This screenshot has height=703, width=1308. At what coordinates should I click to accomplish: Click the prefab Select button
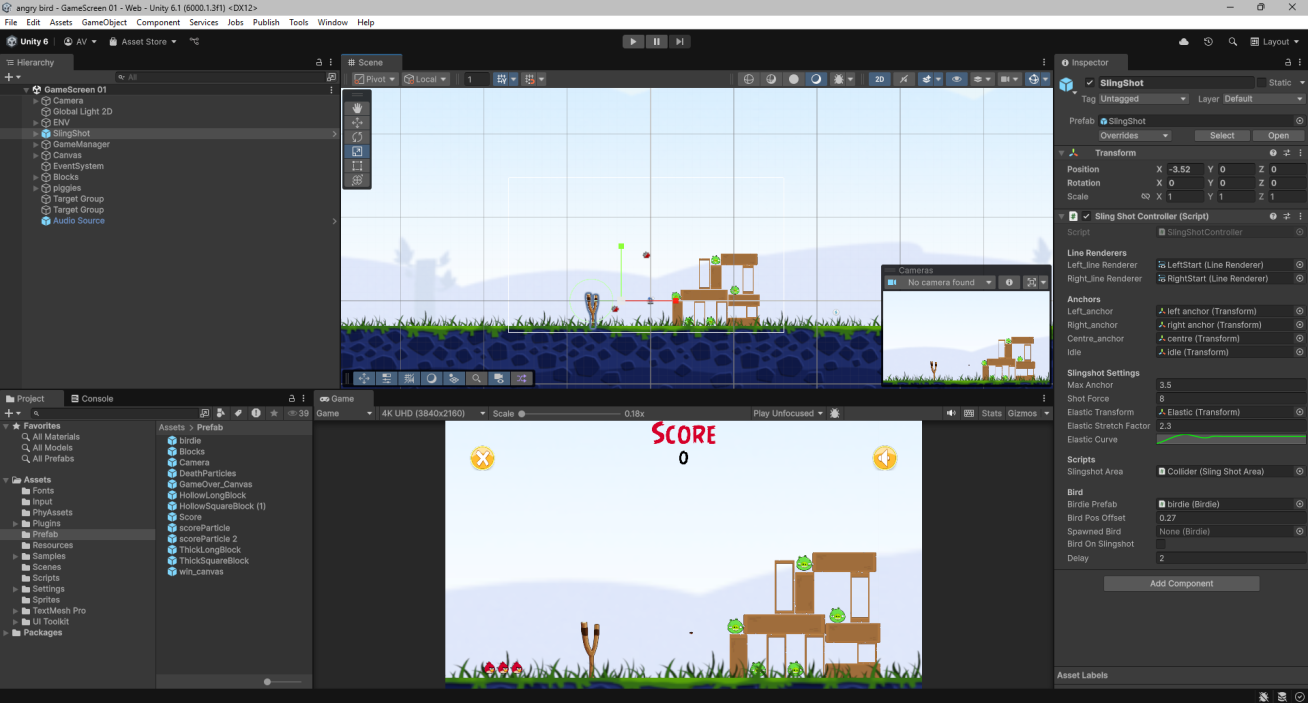(x=1222, y=136)
